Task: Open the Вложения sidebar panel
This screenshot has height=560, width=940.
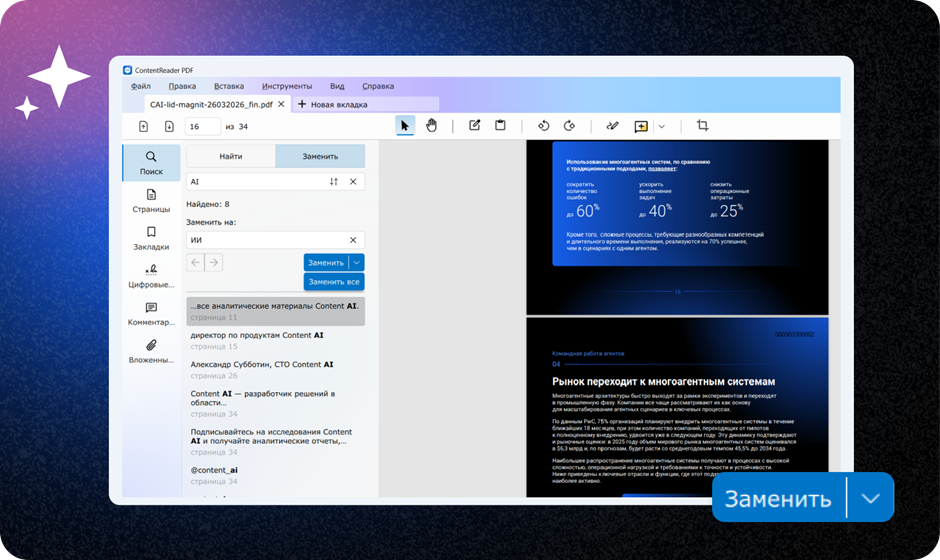Action: tap(151, 352)
